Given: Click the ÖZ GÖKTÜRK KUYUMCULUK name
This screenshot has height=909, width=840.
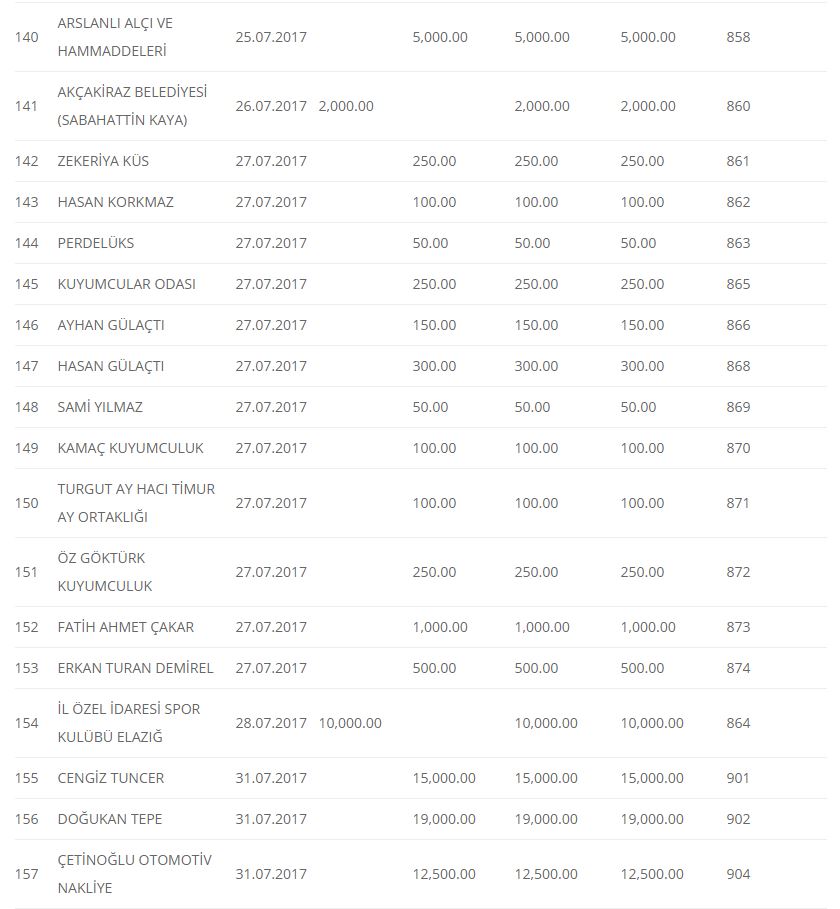Looking at the screenshot, I should coord(105,572).
